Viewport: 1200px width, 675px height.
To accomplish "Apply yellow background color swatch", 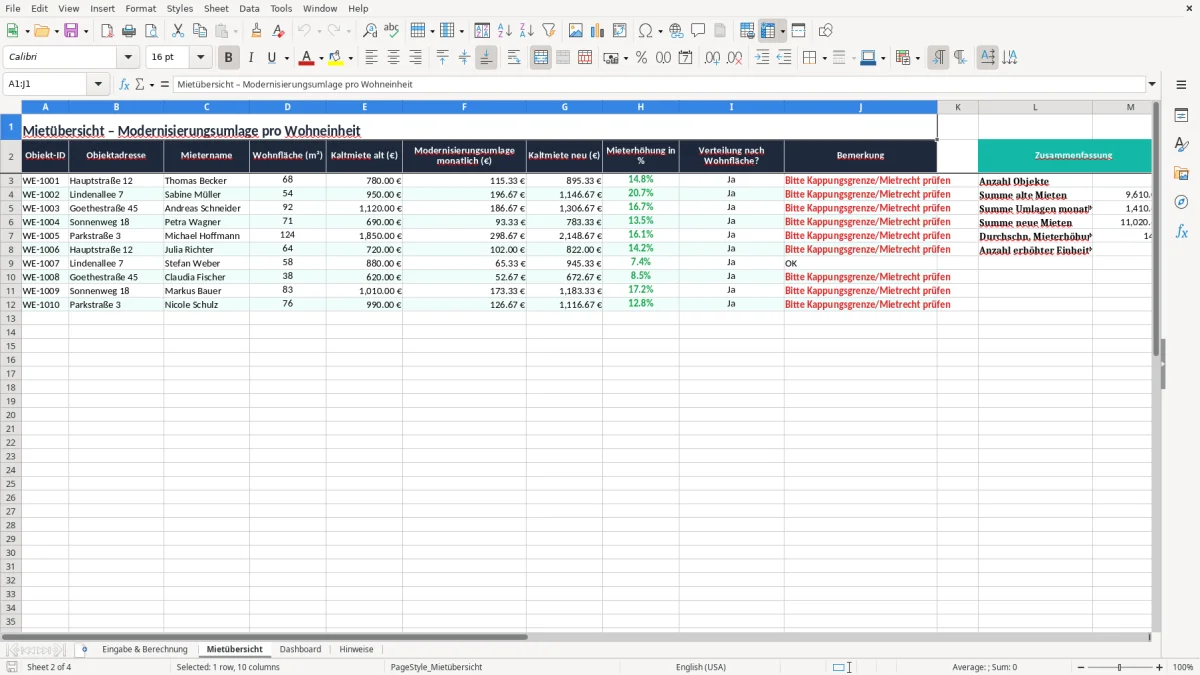I will coord(336,58).
